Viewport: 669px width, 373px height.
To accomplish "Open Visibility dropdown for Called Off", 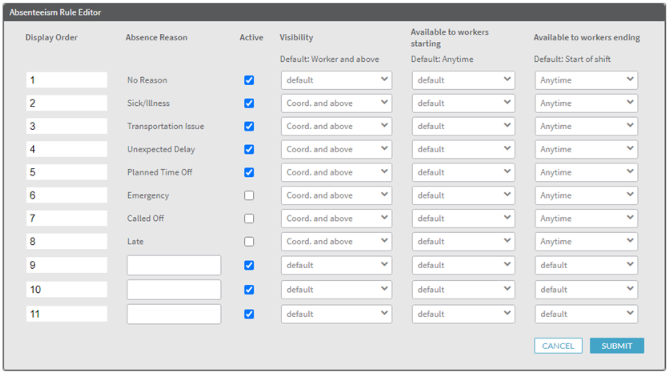I will pyautogui.click(x=336, y=219).
